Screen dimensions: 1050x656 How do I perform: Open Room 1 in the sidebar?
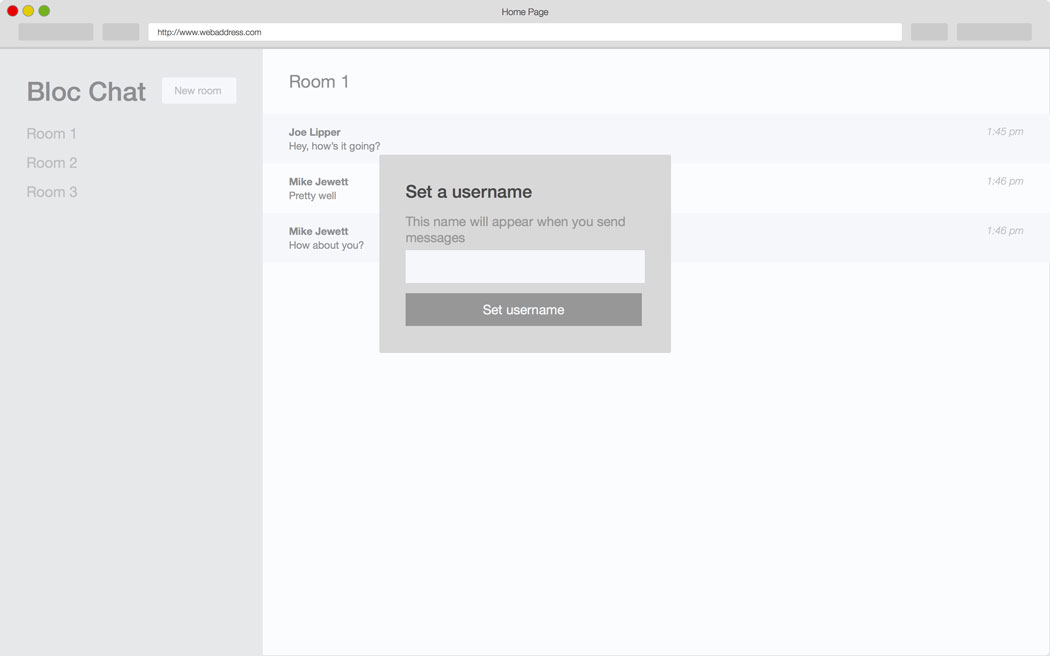tap(52, 134)
